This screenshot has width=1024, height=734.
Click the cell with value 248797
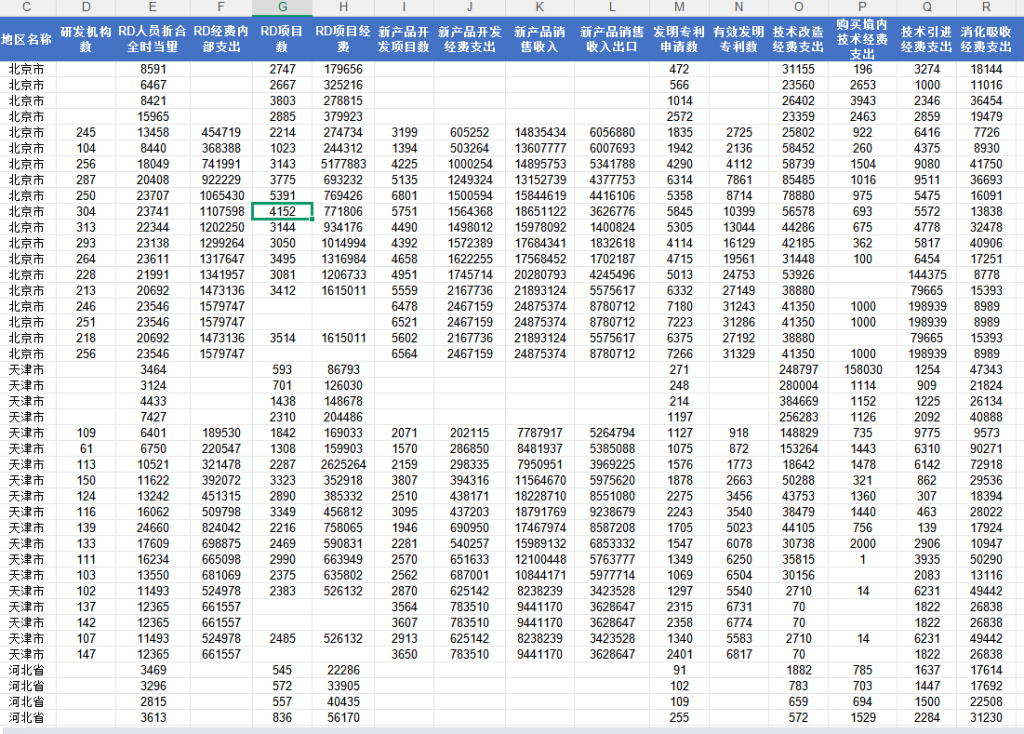(798, 370)
